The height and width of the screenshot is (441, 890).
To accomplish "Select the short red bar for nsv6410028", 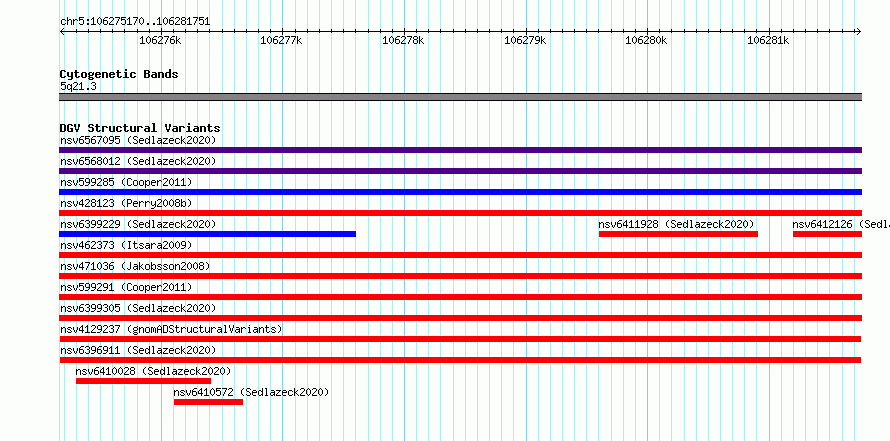I will [143, 381].
